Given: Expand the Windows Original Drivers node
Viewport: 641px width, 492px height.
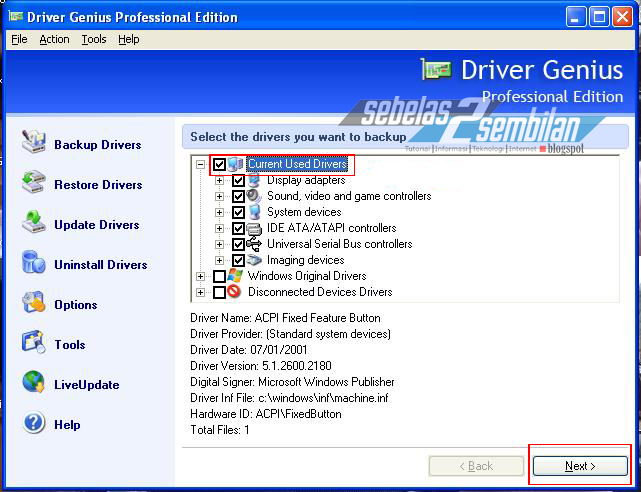Looking at the screenshot, I should coord(200,276).
